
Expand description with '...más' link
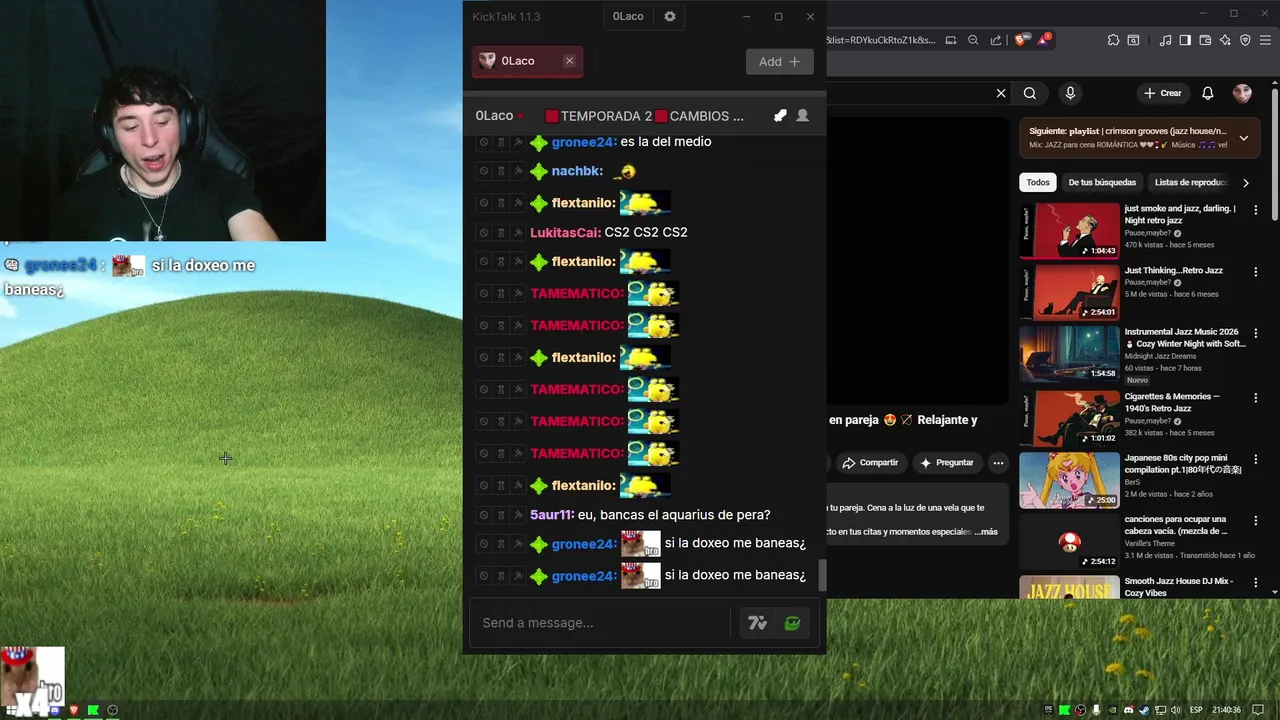point(985,532)
